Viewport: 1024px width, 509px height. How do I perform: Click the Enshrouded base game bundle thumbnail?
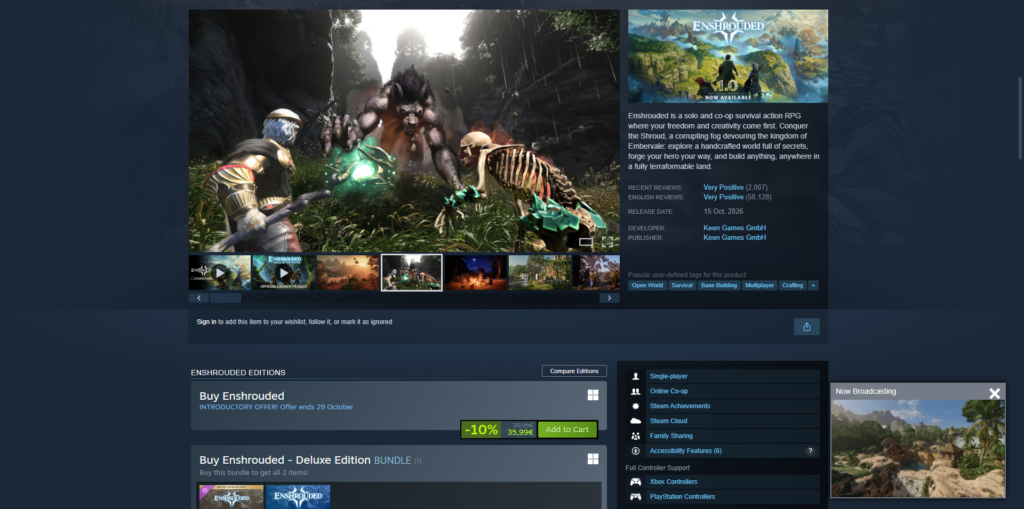(x=298, y=497)
